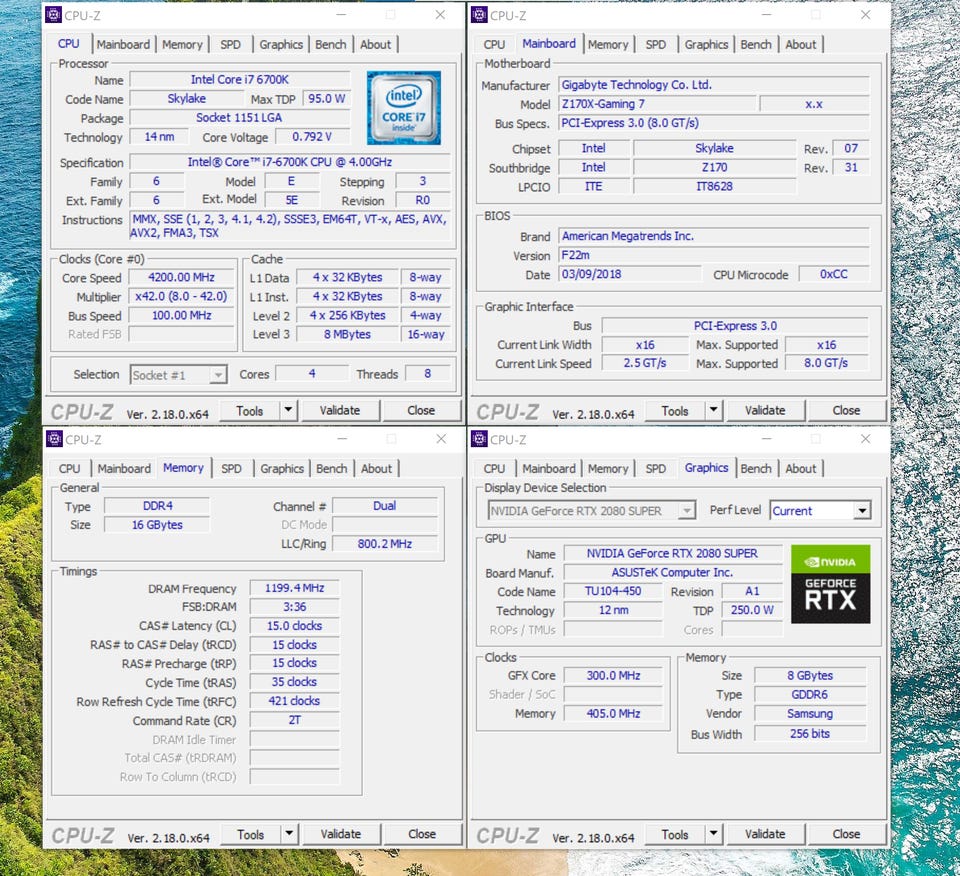The width and height of the screenshot is (960, 876).
Task: Click the Tools button in the CPU window
Action: pos(250,410)
